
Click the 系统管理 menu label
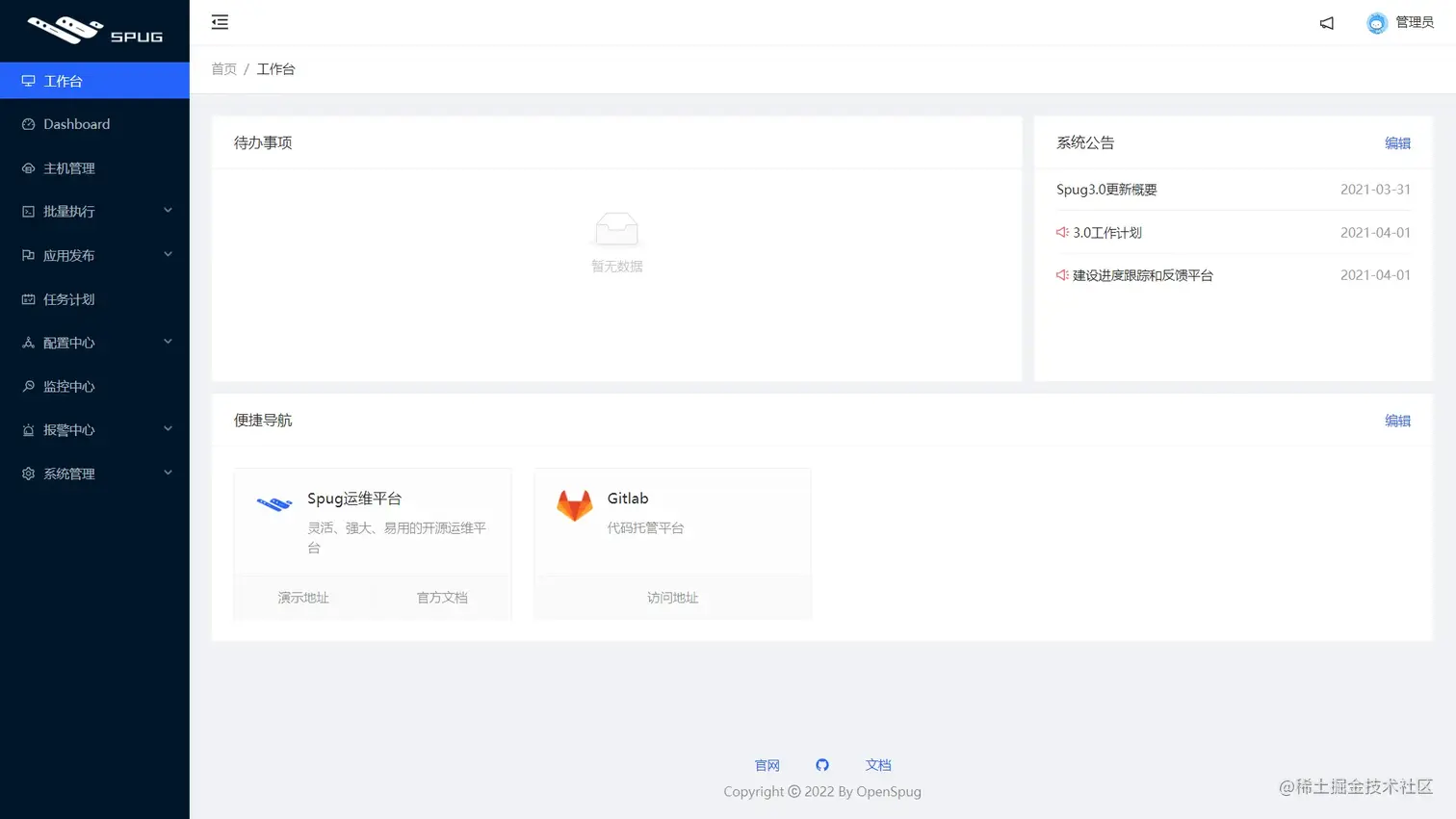tap(69, 473)
